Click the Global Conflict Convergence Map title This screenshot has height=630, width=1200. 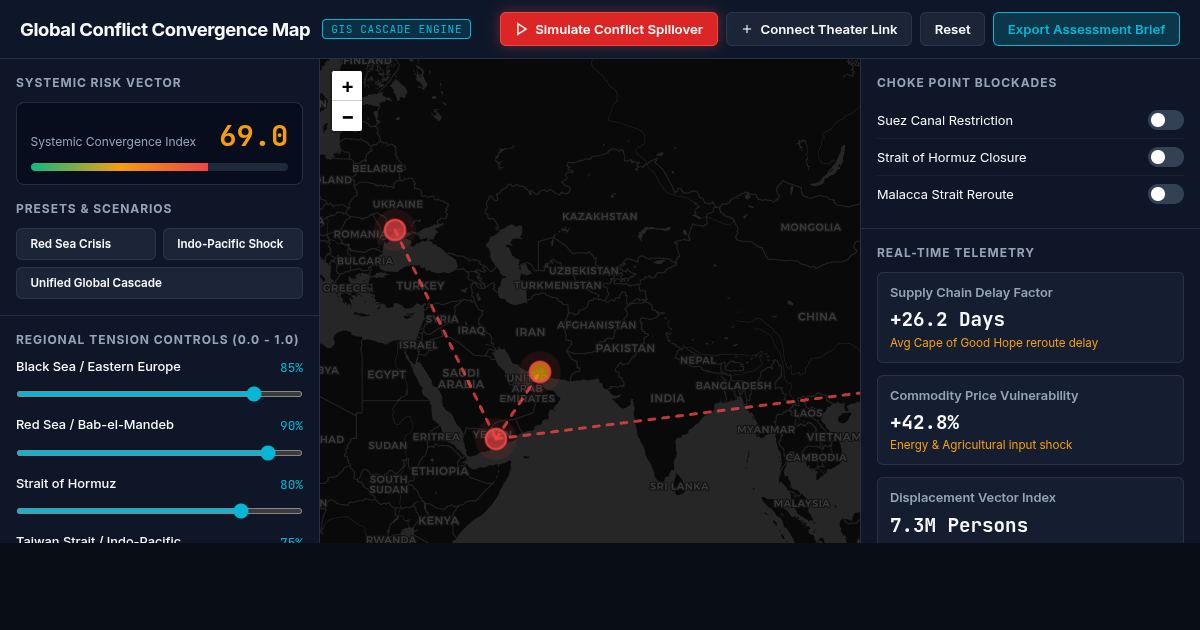pos(165,30)
